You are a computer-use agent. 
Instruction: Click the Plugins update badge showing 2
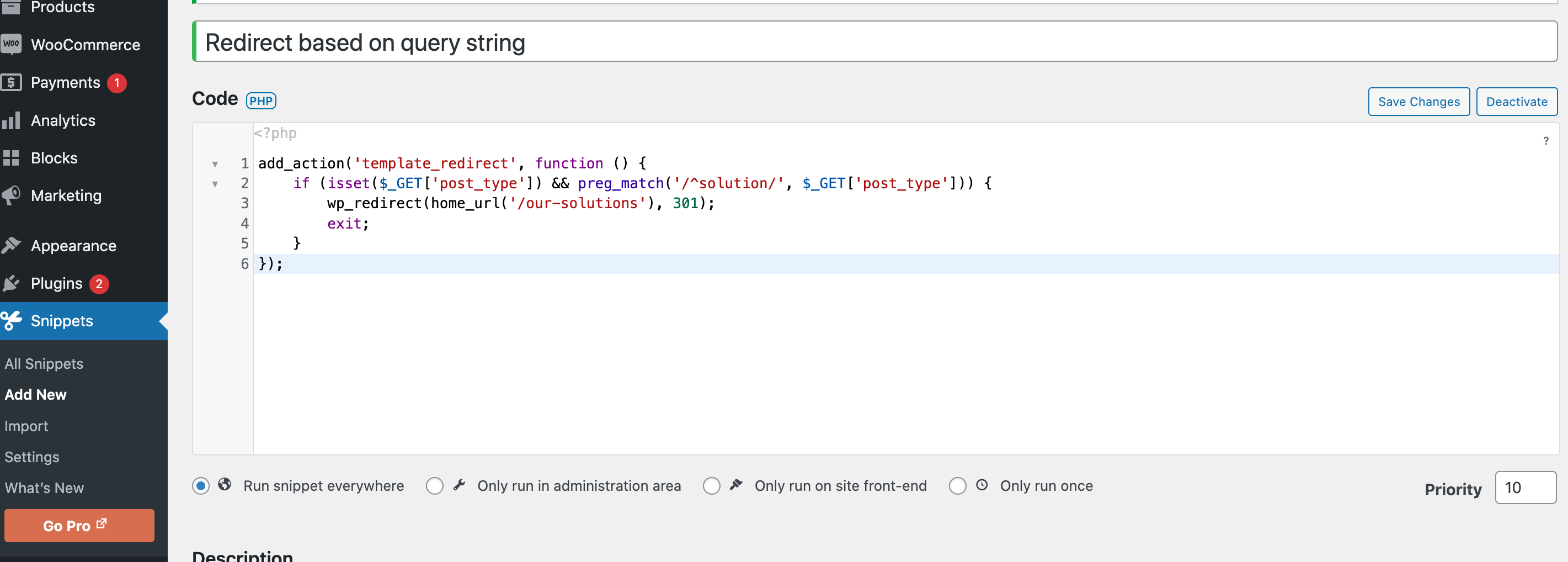tap(99, 284)
